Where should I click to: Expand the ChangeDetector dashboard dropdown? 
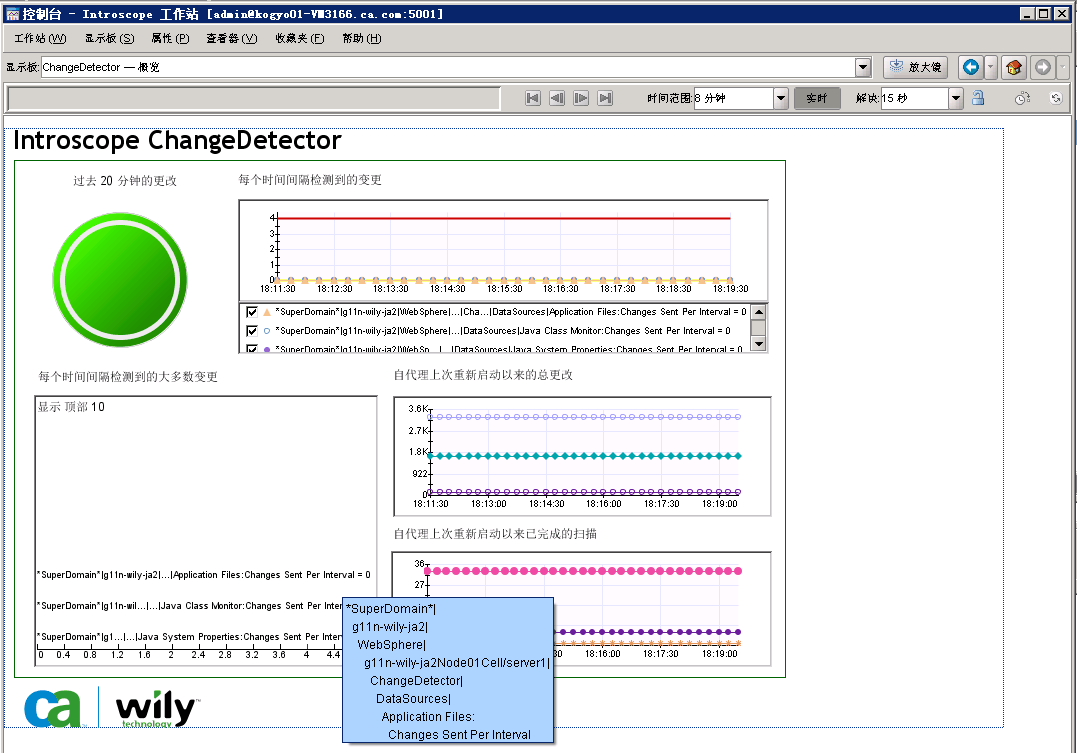tap(863, 67)
